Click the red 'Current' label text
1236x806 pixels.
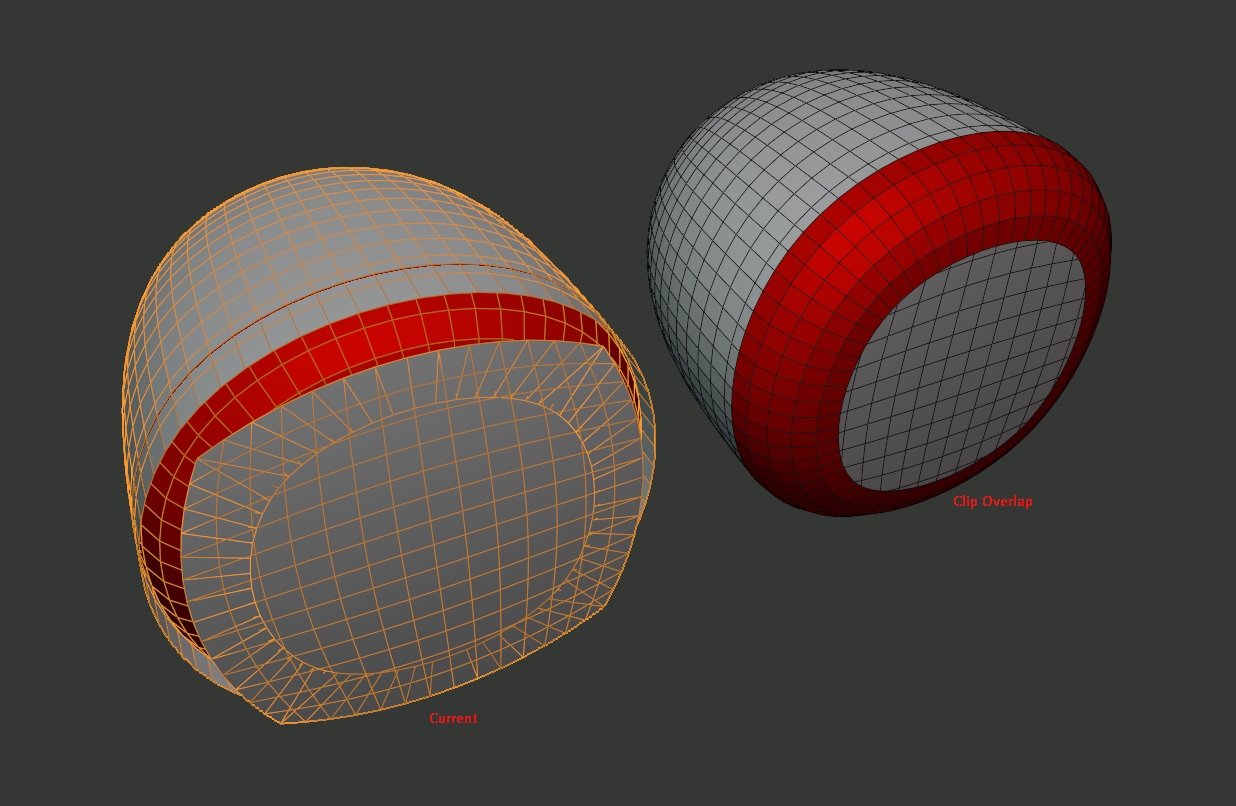point(453,718)
